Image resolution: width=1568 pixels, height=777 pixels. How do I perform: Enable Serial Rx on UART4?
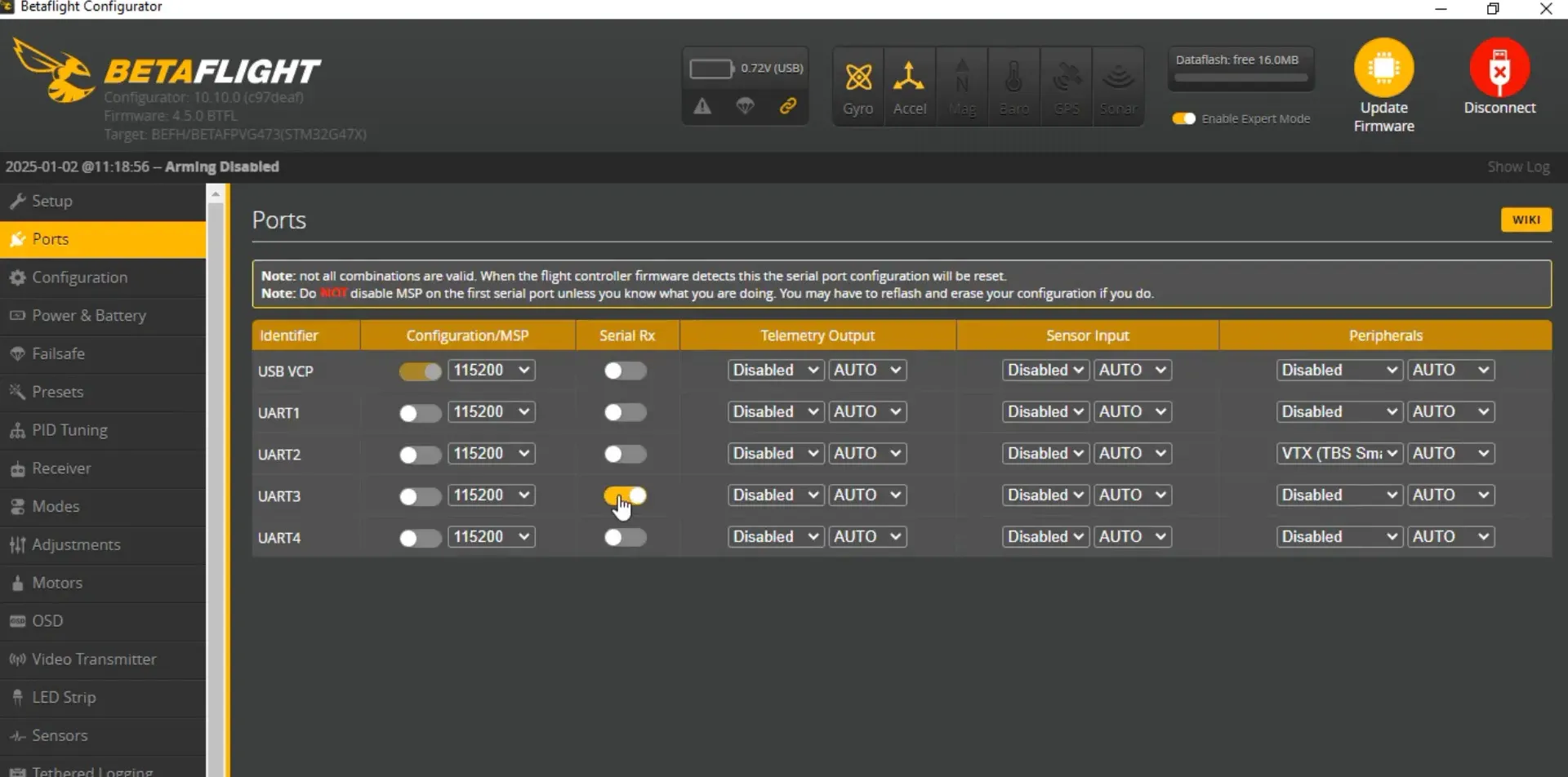click(625, 538)
